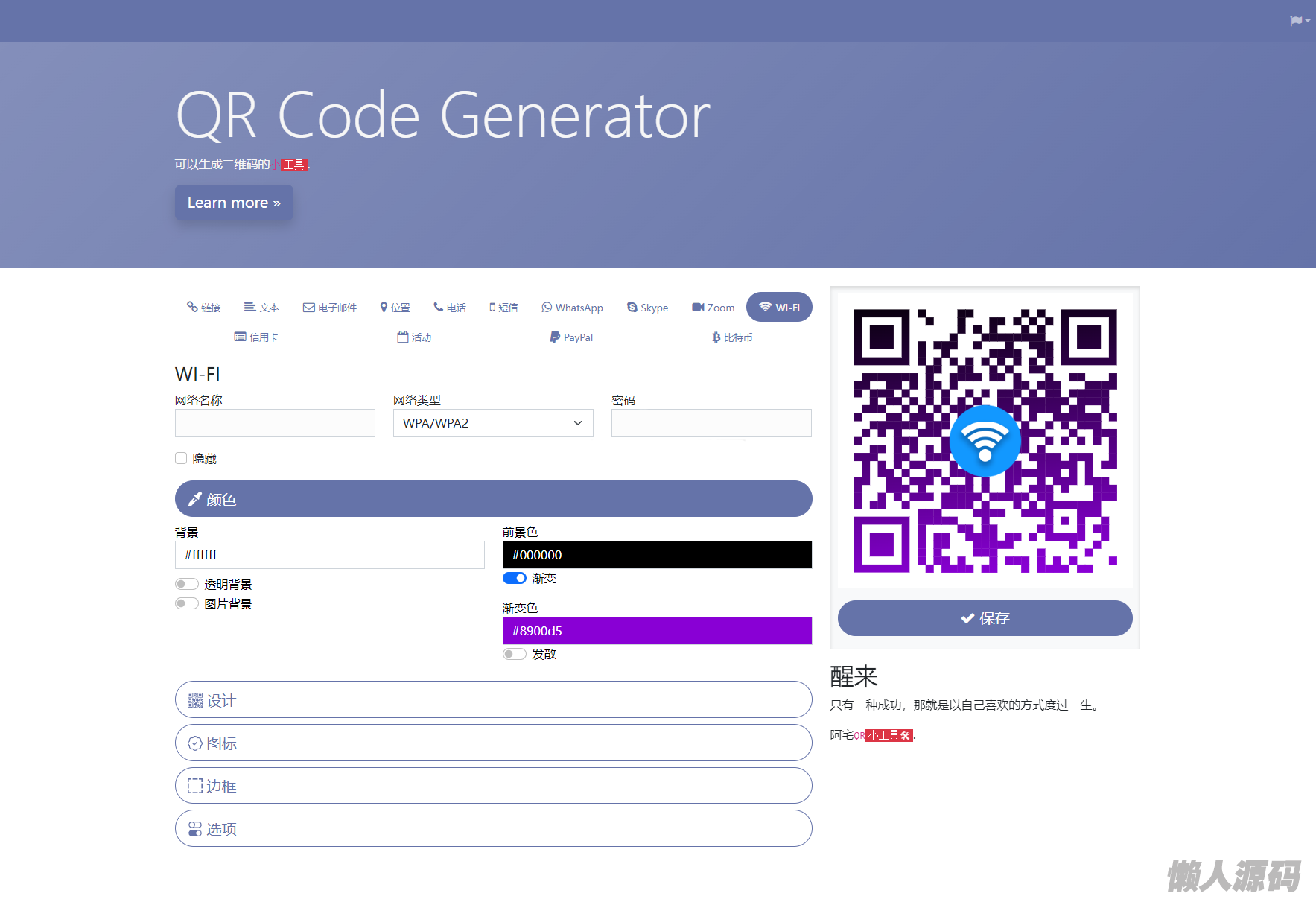Click the eyedropper icon in 颜色 header
The width and height of the screenshot is (1316, 902).
click(195, 499)
